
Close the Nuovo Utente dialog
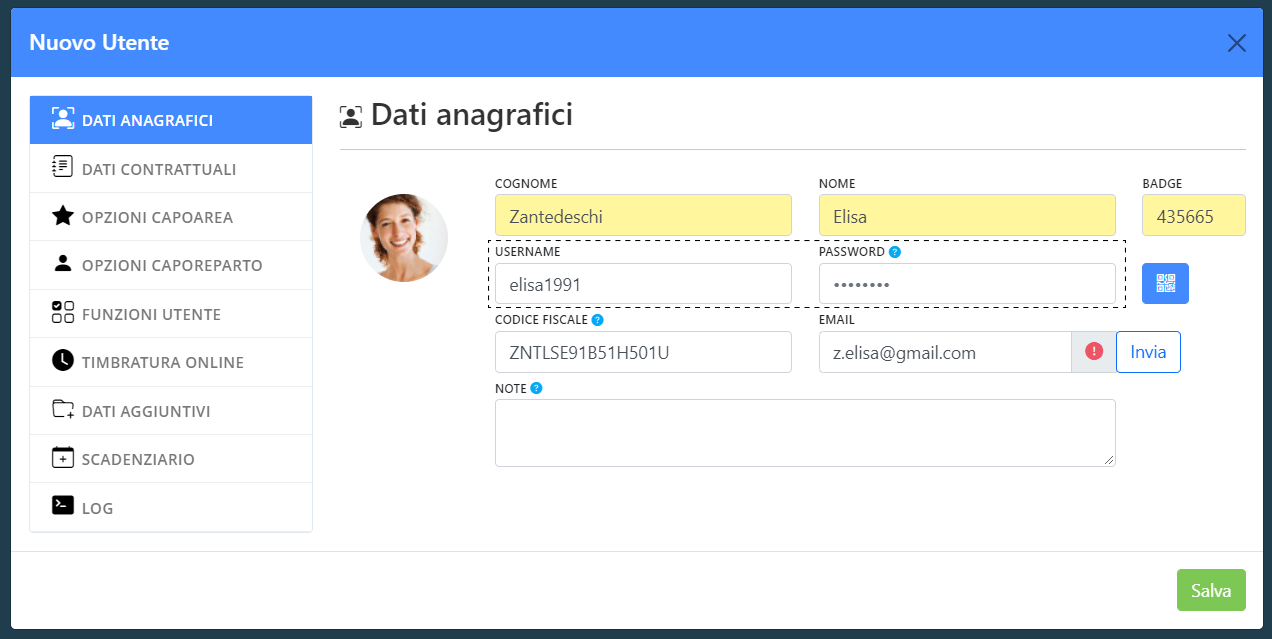1236,43
